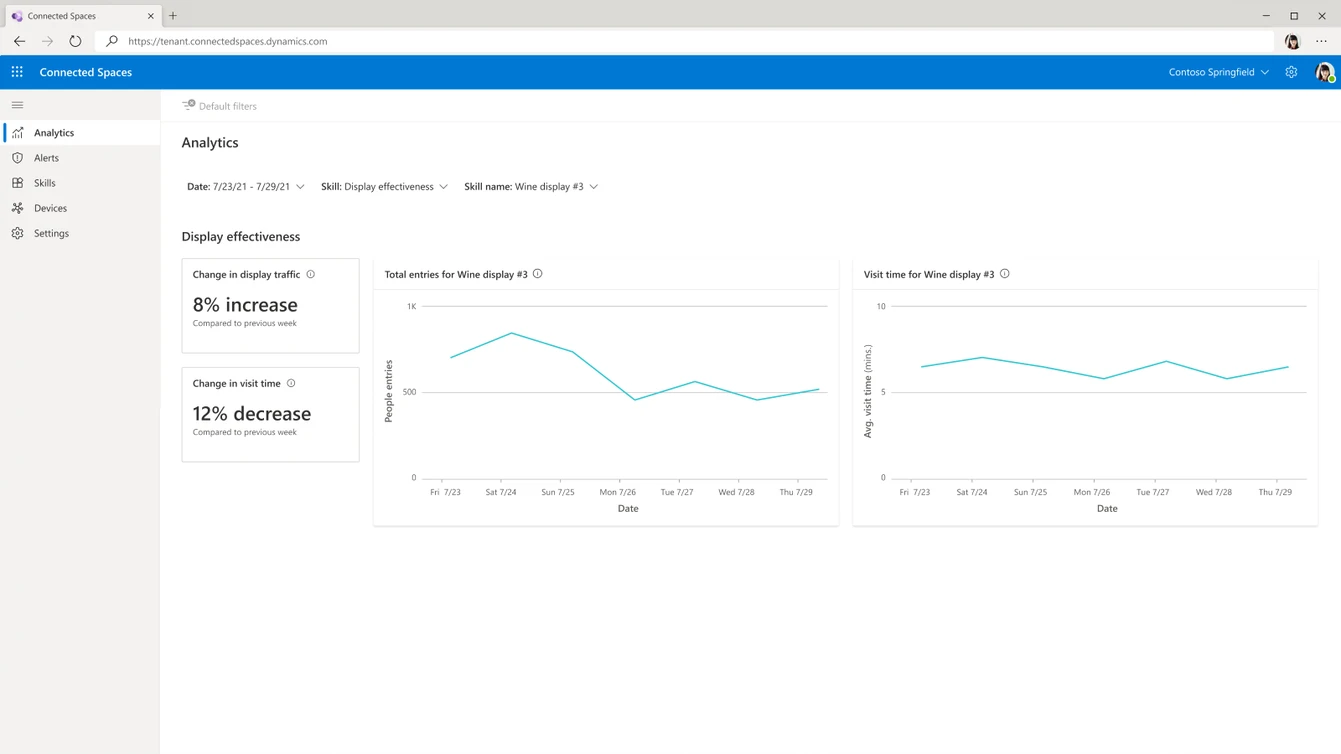The image size is (1341, 754).
Task: Click 'Total entries for Wine display #3' title
Action: coord(456,274)
